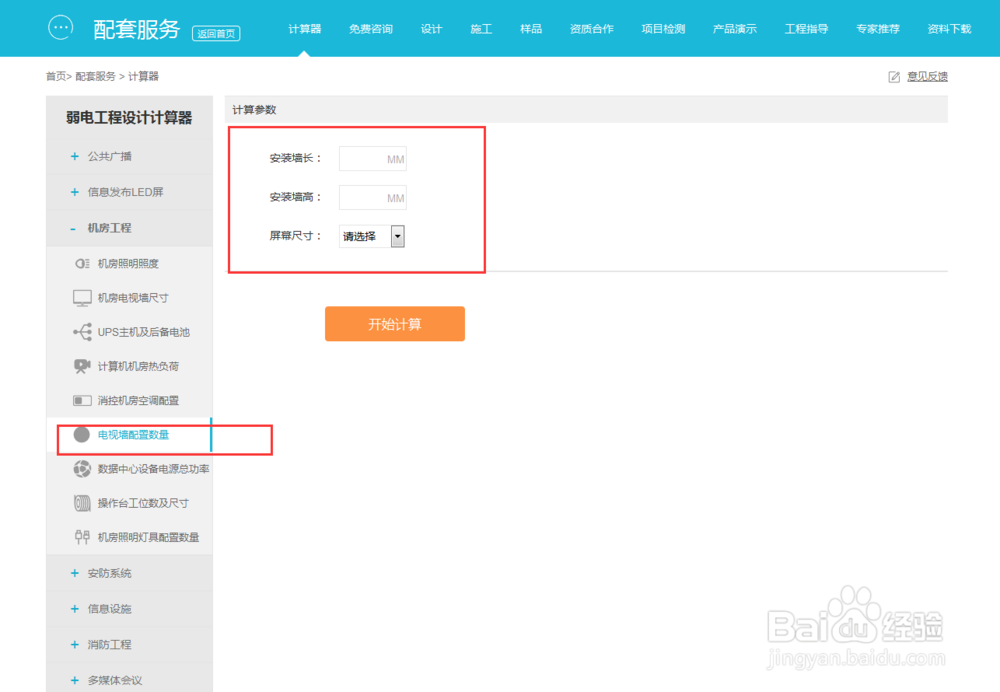Click the 计算机机房热负荷 camera icon
1000x692 pixels.
click(x=82, y=366)
